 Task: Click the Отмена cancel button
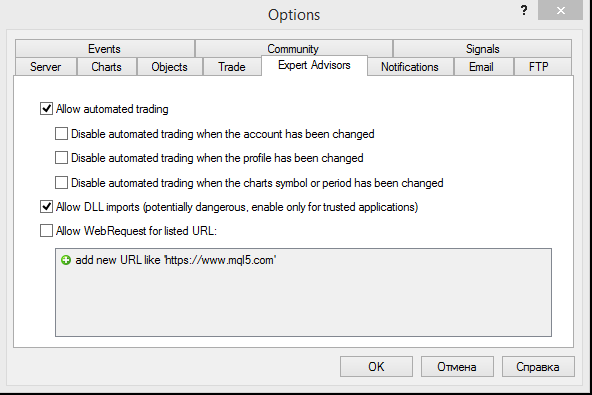[457, 367]
